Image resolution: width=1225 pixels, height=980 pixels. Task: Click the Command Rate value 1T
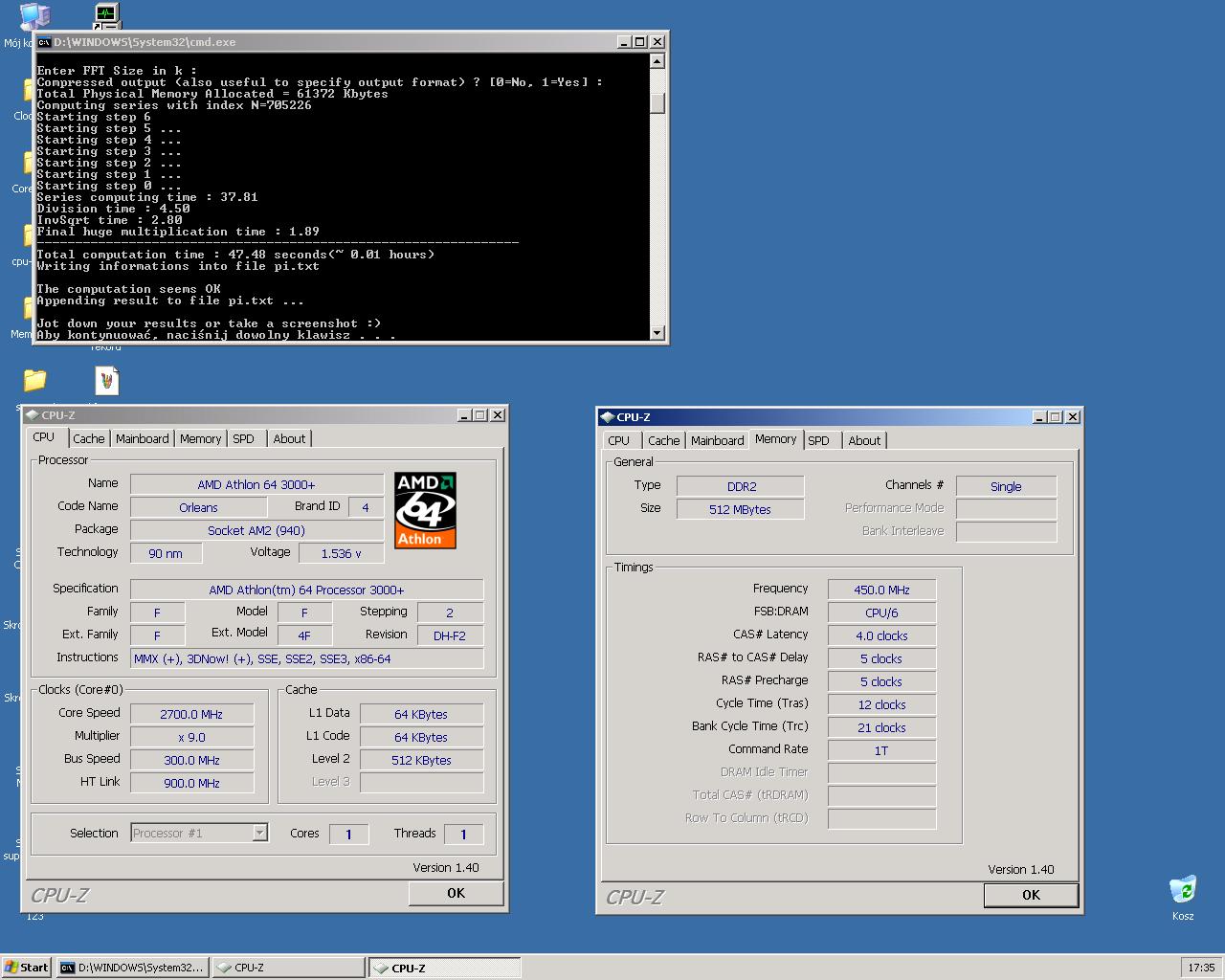coord(881,750)
